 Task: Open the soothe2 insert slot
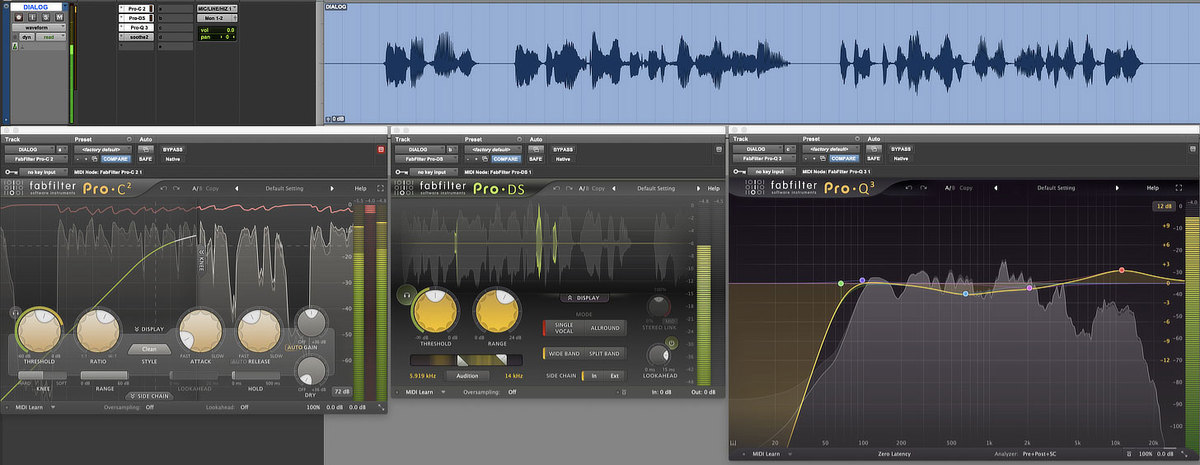tap(136, 37)
